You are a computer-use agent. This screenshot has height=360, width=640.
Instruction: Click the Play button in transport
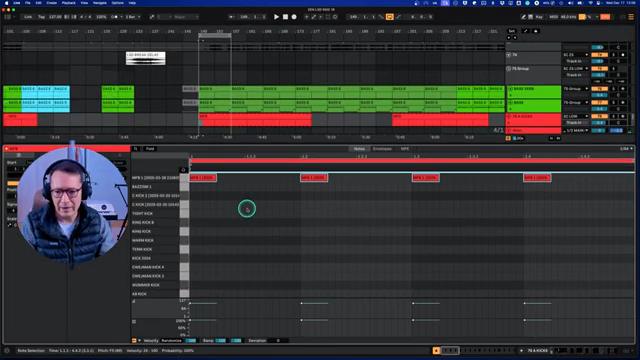coord(276,17)
